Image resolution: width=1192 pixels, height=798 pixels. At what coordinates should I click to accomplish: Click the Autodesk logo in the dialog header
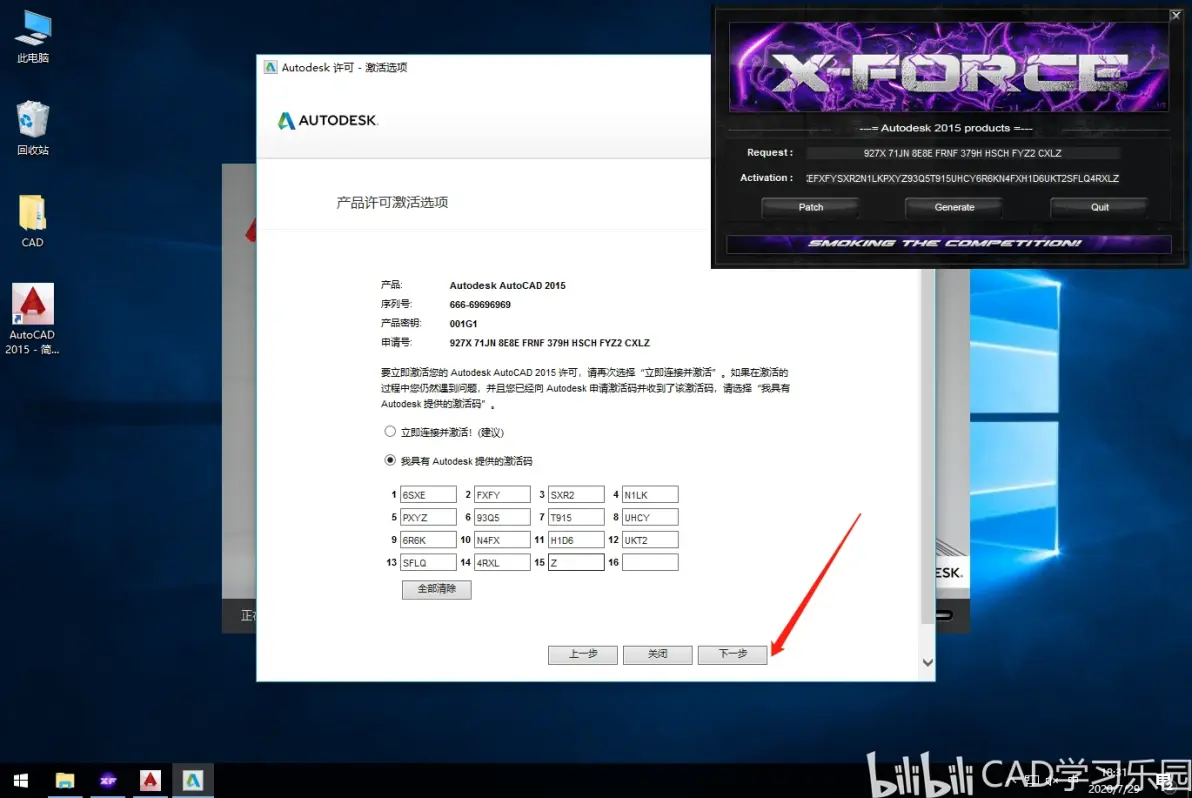328,121
